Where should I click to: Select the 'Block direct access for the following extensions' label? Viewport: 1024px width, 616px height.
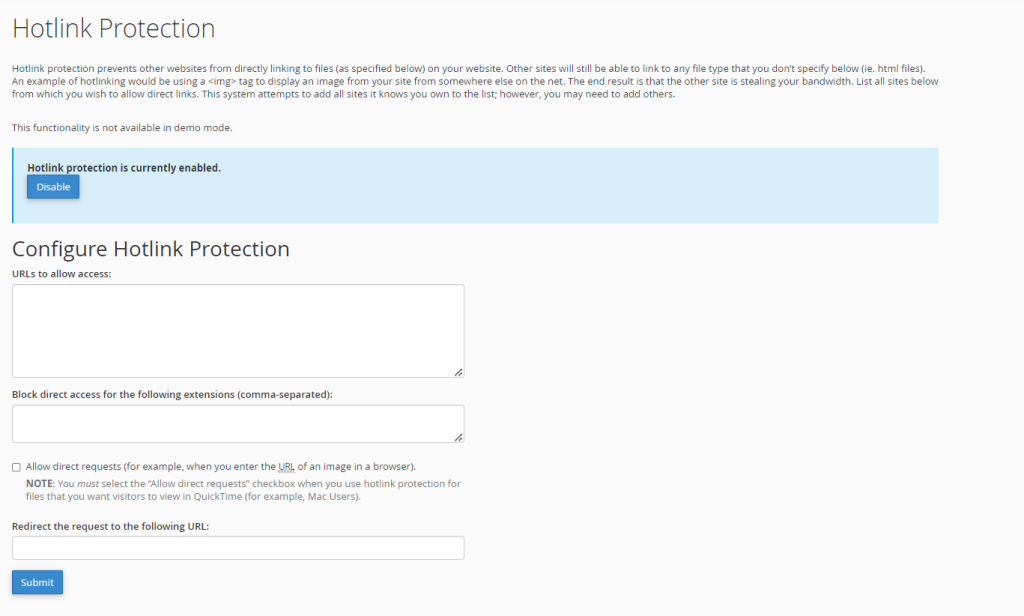(x=172, y=395)
